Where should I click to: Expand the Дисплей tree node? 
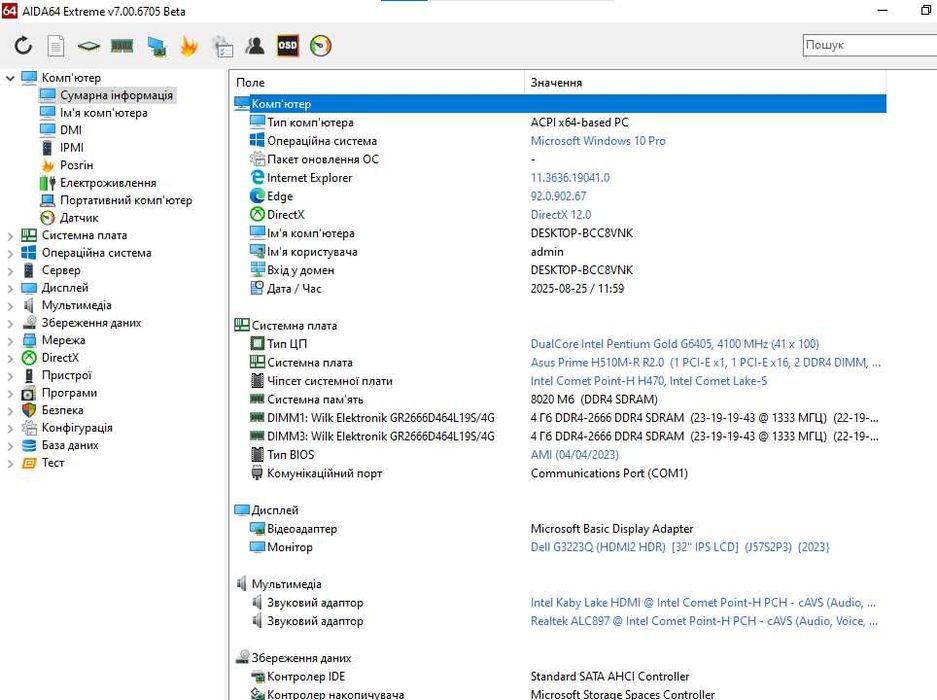10,288
